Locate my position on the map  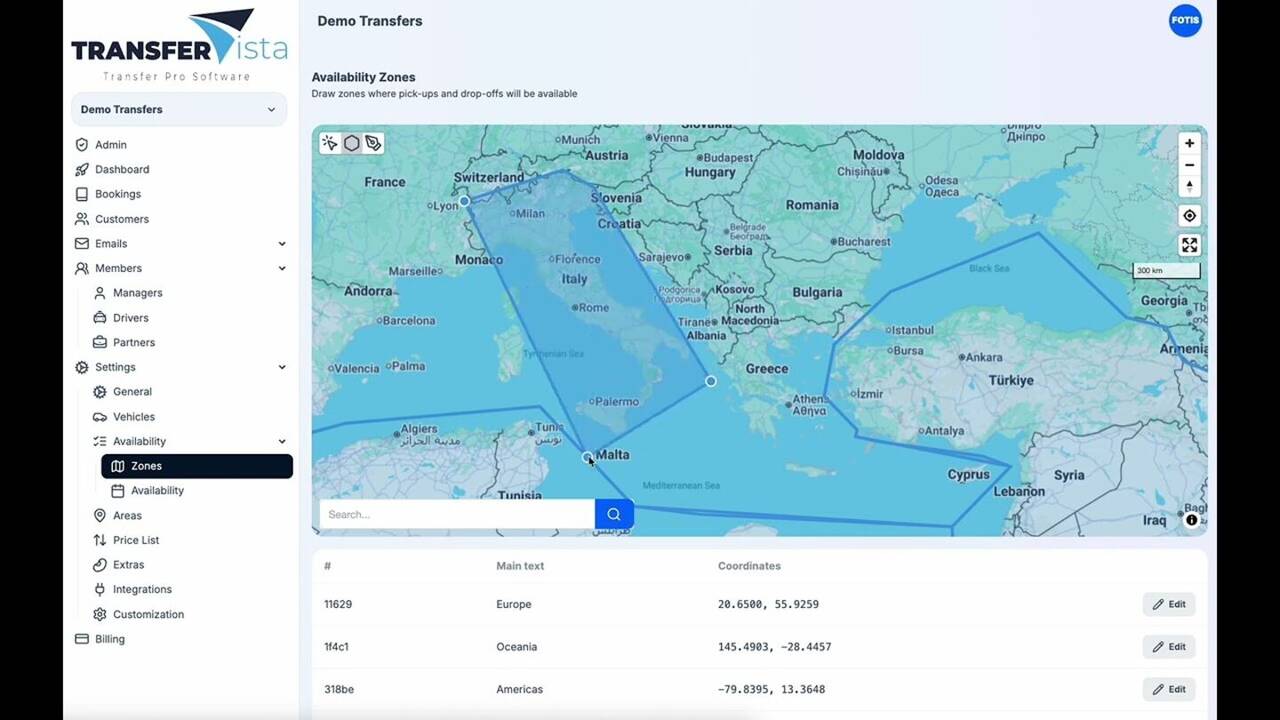(1189, 216)
